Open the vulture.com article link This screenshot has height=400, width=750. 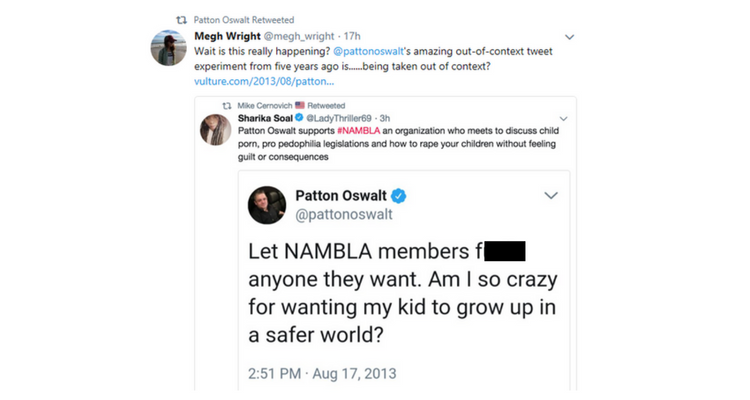click(x=264, y=80)
